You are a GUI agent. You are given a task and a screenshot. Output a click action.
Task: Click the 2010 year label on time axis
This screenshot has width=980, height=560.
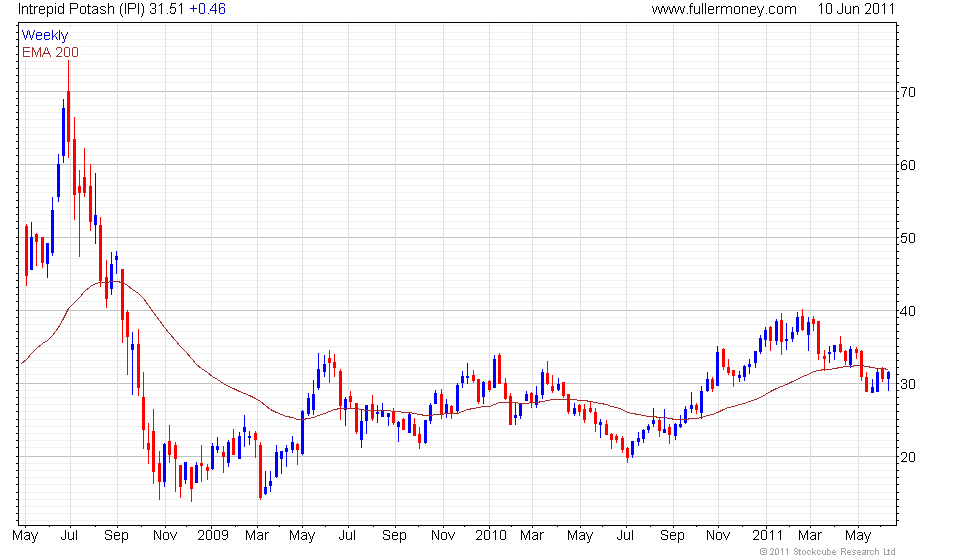pos(491,536)
